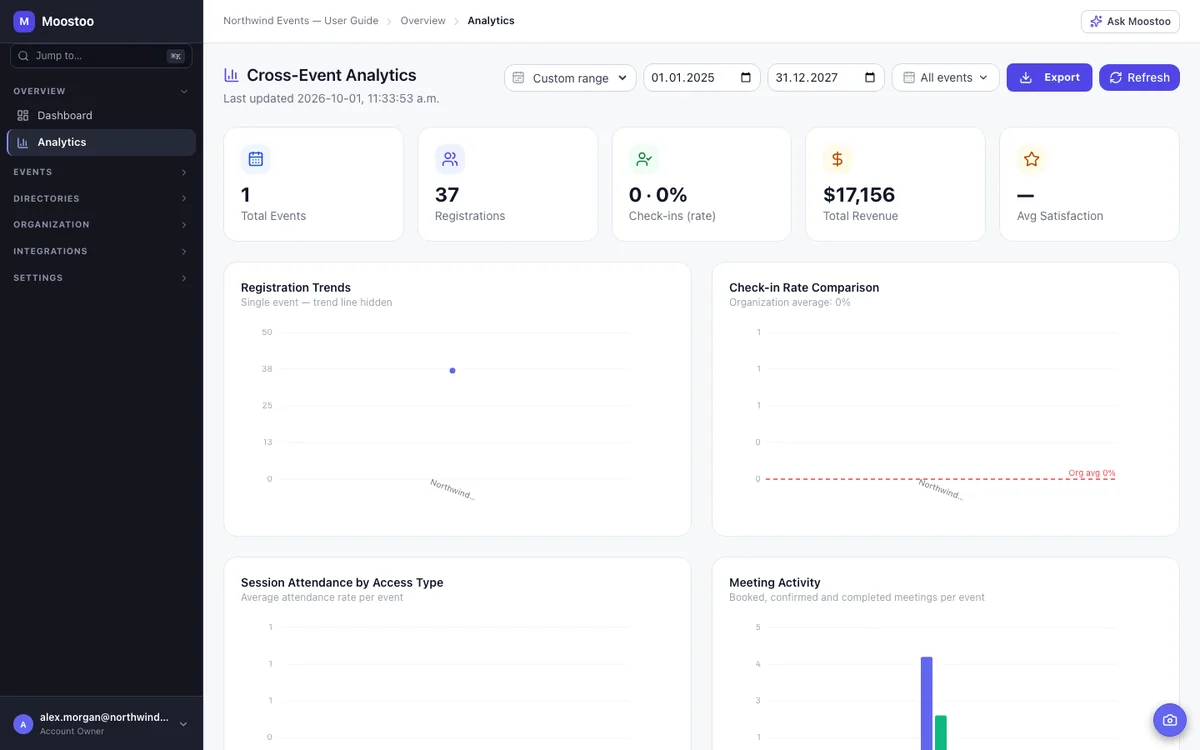
Task: Open the All events filter dropdown
Action: click(x=945, y=78)
